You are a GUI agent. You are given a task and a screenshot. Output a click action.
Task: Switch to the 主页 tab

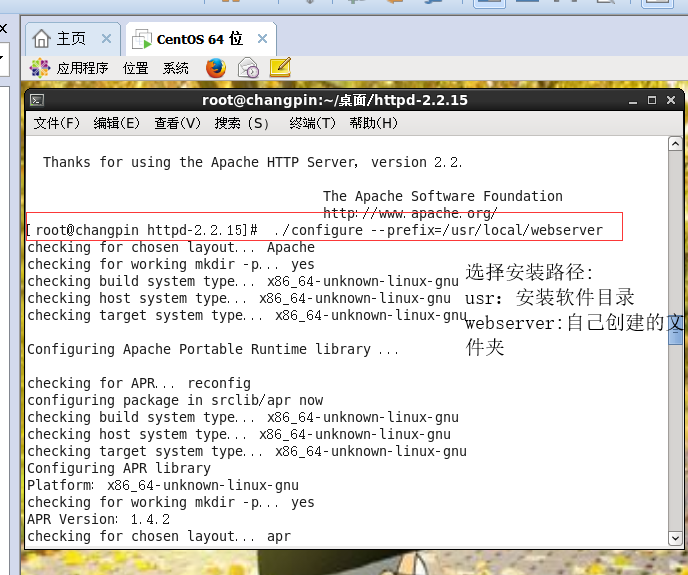[x=73, y=39]
